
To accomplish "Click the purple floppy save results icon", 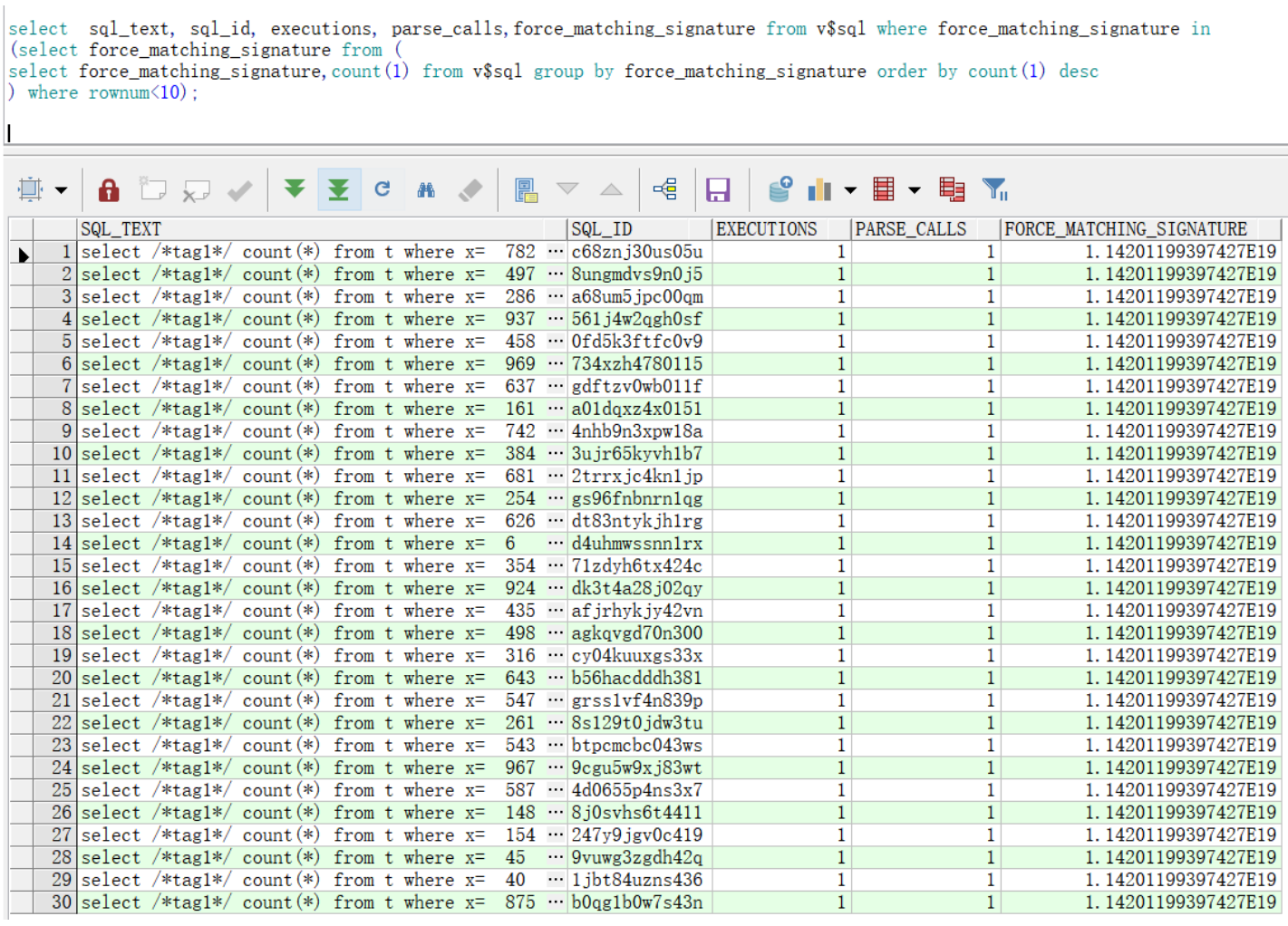I will coord(718,189).
